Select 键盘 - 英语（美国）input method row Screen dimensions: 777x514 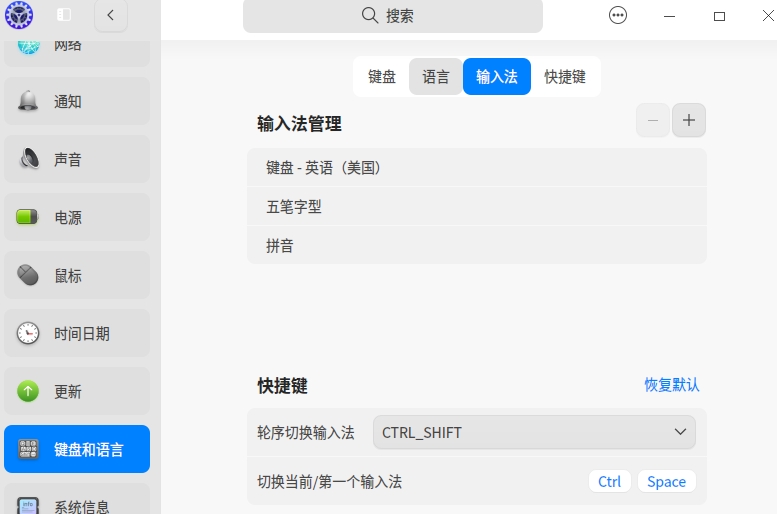(477, 168)
